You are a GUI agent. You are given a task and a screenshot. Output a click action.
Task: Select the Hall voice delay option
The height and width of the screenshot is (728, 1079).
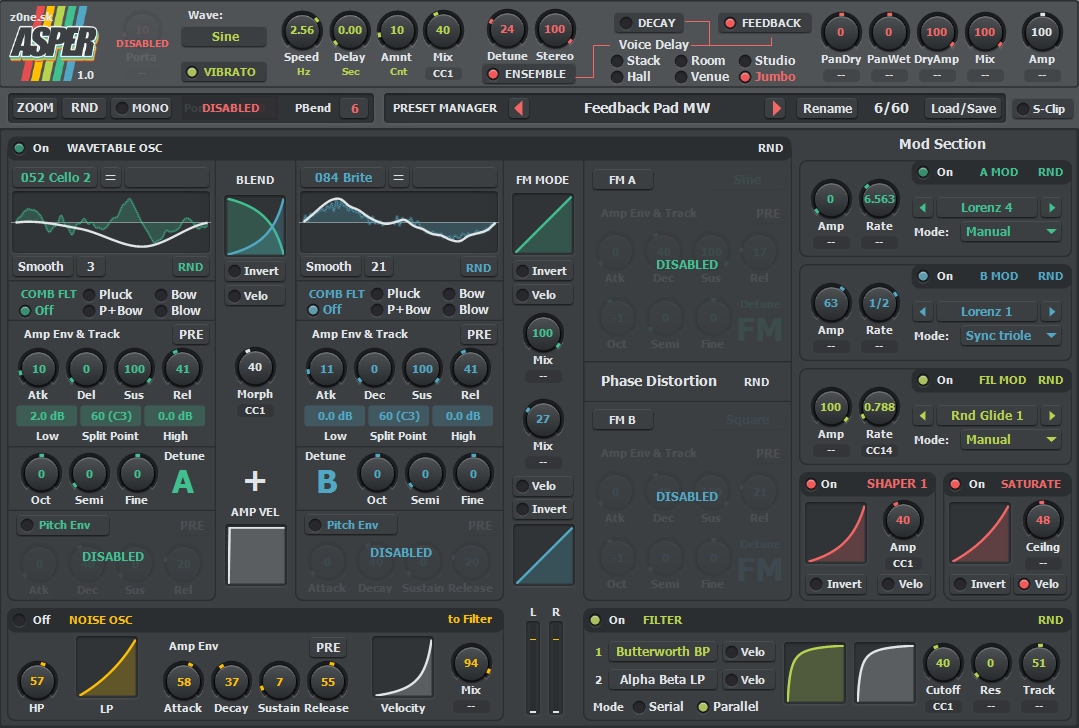click(x=631, y=77)
